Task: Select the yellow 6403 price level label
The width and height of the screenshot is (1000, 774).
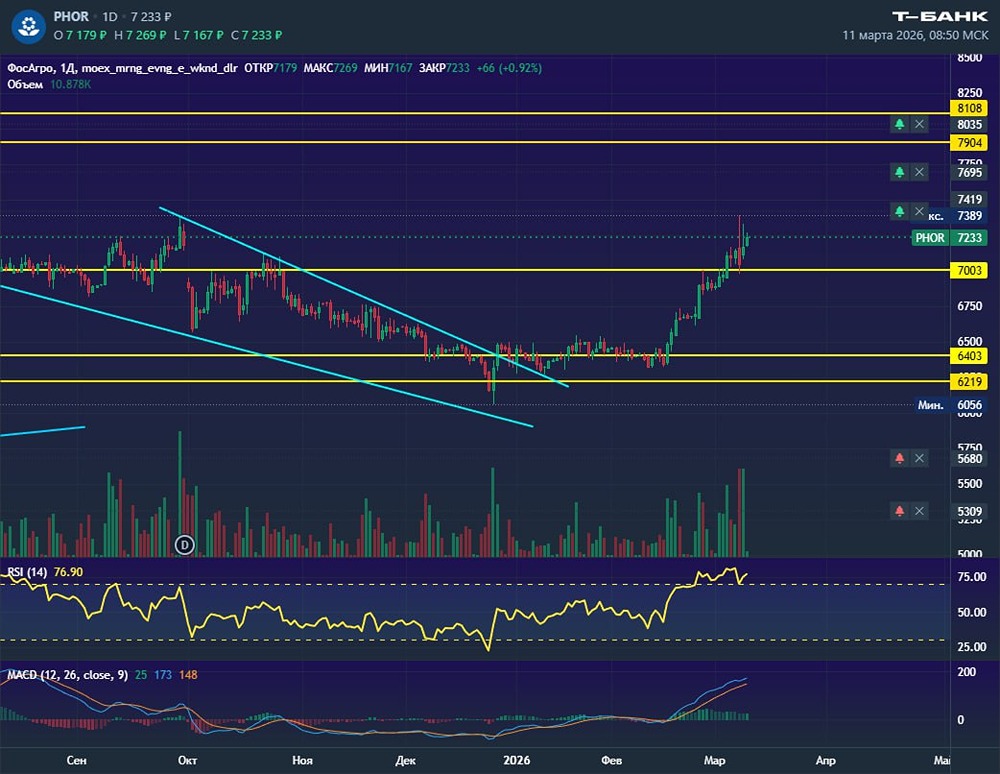Action: coord(969,356)
